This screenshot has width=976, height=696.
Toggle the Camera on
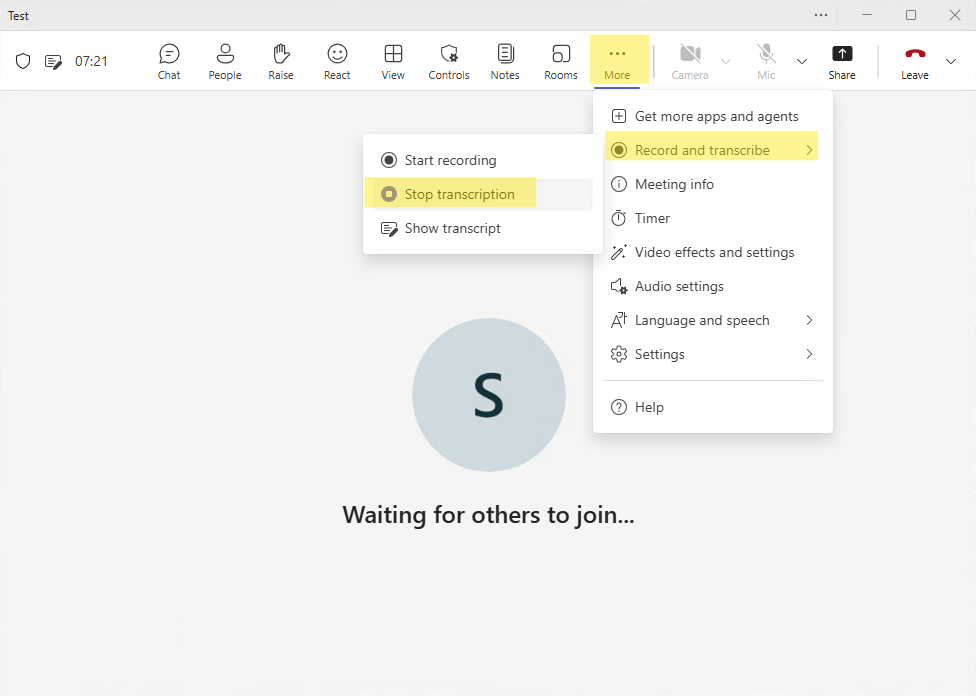click(x=689, y=61)
